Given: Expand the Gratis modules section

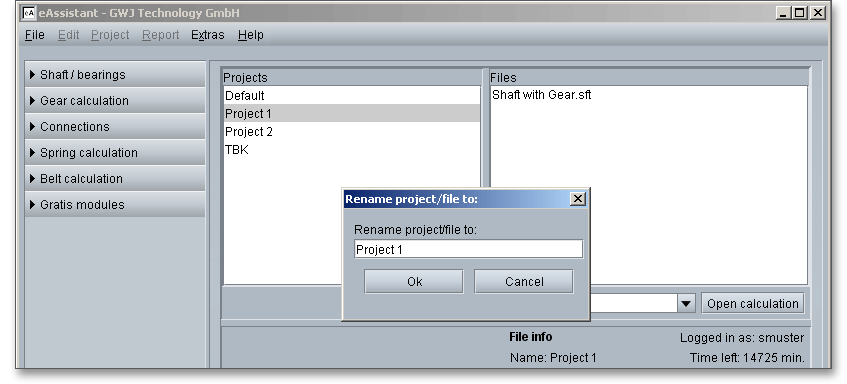Looking at the screenshot, I should (115, 204).
